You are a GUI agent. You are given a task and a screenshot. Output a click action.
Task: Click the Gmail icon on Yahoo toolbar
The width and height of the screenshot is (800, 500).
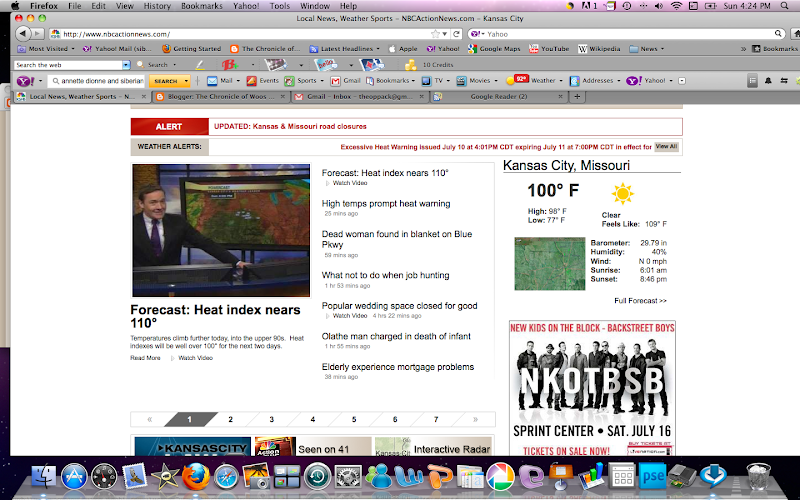[x=335, y=81]
